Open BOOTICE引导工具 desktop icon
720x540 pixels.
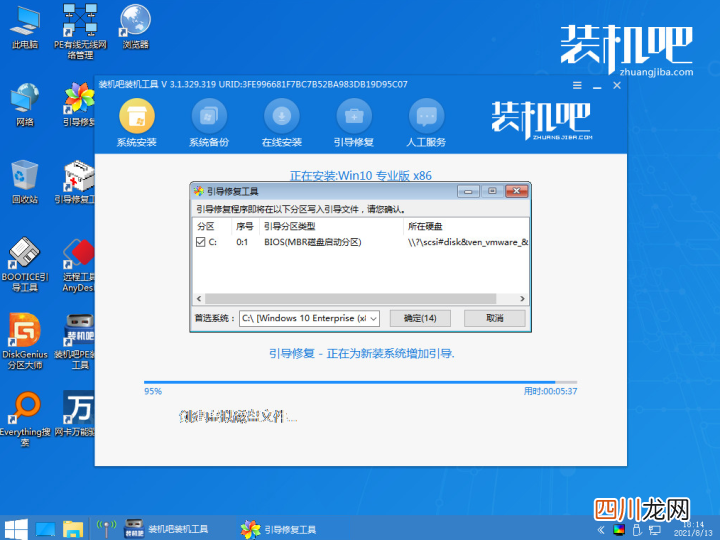[x=25, y=264]
